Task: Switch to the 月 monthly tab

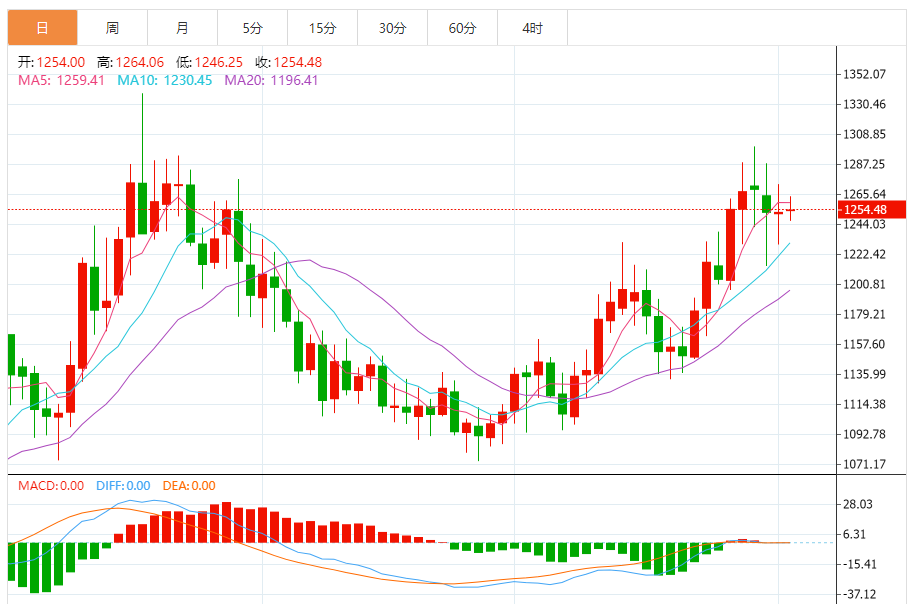Action: click(x=182, y=27)
